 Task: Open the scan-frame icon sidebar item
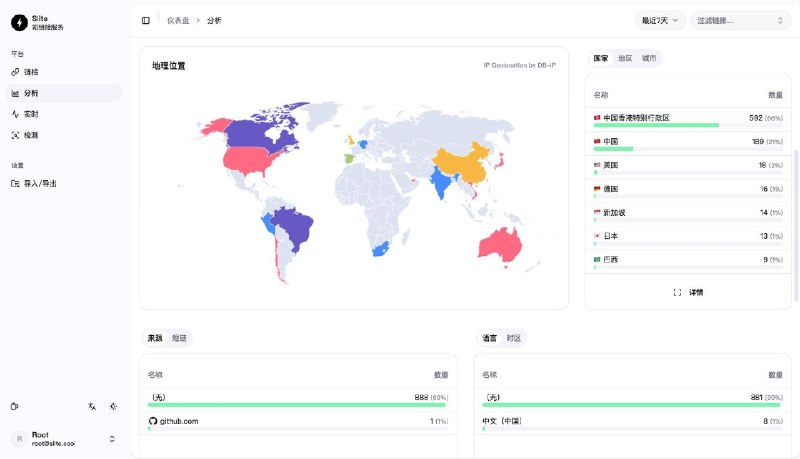[63, 135]
